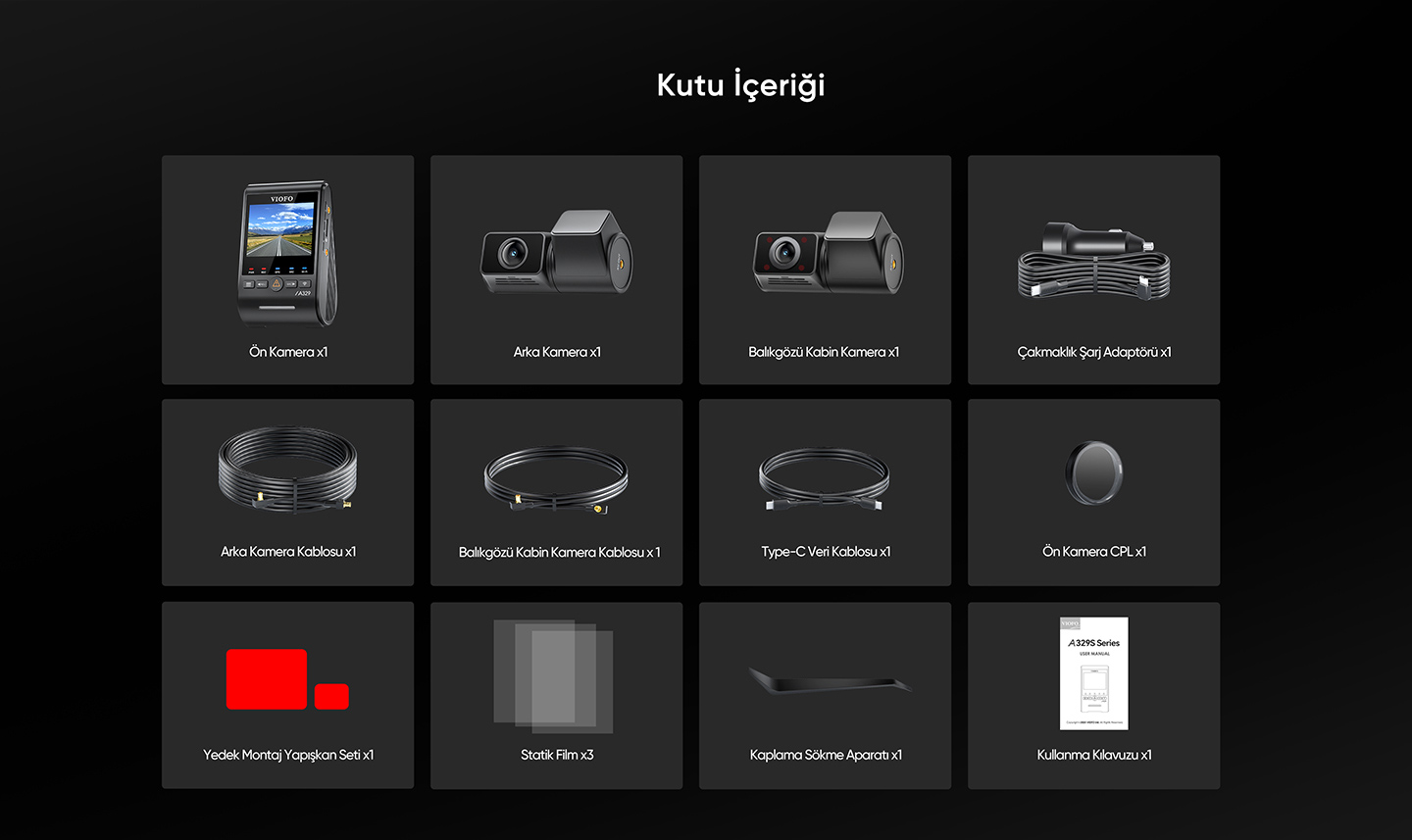Click the Çakmaklık Şarj Adaptörü image
This screenshot has width=1412, height=840.
(x=1093, y=261)
